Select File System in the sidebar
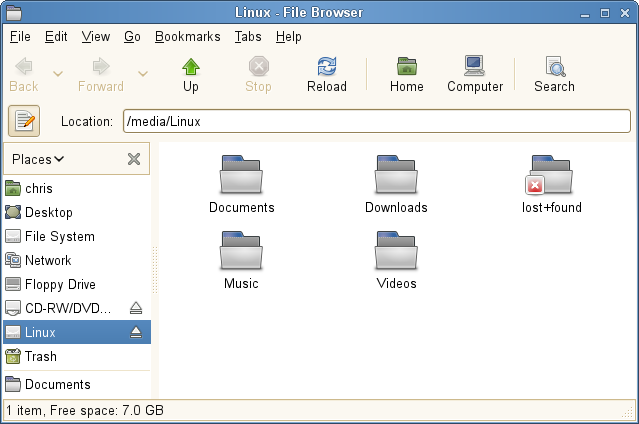 click(77, 236)
